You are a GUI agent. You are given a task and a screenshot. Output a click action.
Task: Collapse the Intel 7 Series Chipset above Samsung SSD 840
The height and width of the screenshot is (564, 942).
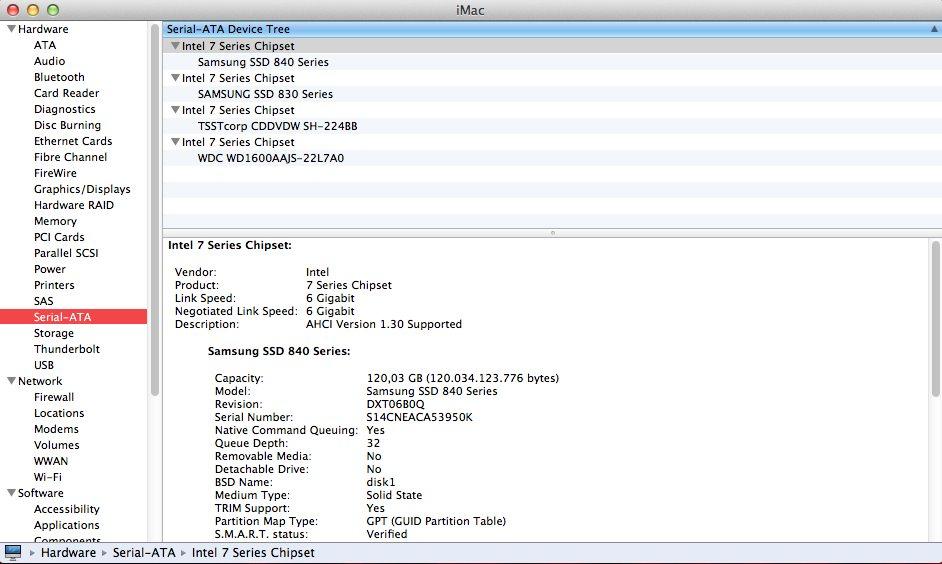(x=175, y=46)
